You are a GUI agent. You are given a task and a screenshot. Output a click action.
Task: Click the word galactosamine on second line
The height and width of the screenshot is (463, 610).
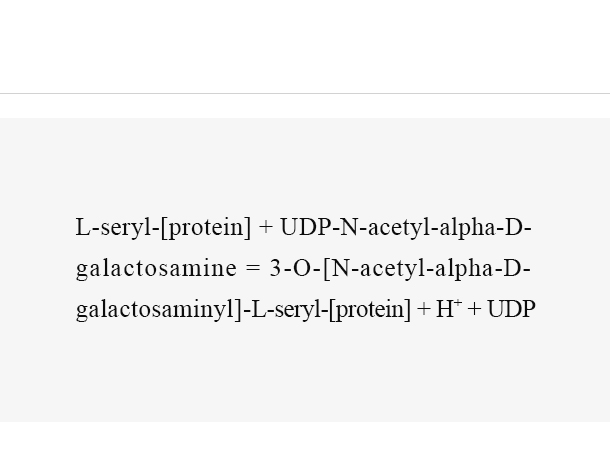156,268
